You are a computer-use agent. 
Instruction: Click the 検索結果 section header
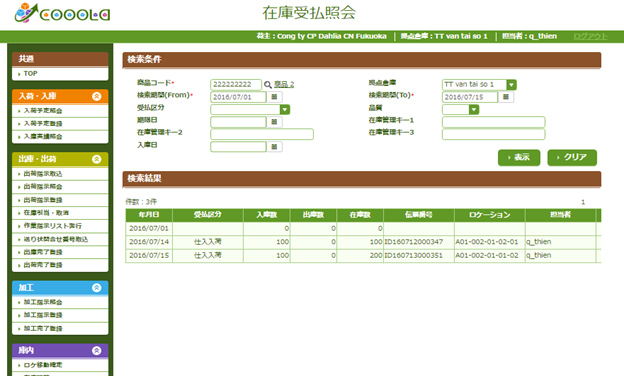tap(362, 179)
